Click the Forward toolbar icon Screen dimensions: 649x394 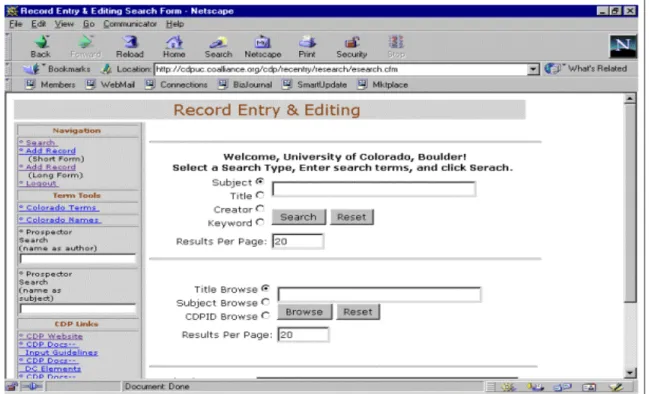click(x=85, y=46)
